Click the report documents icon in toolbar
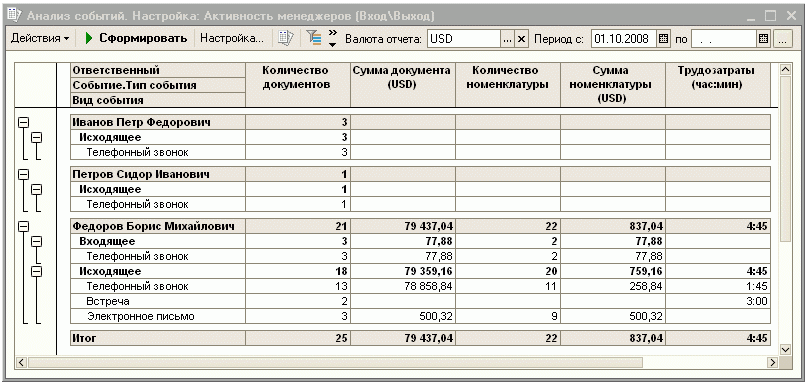Viewport: 809px width, 386px height. coord(285,38)
